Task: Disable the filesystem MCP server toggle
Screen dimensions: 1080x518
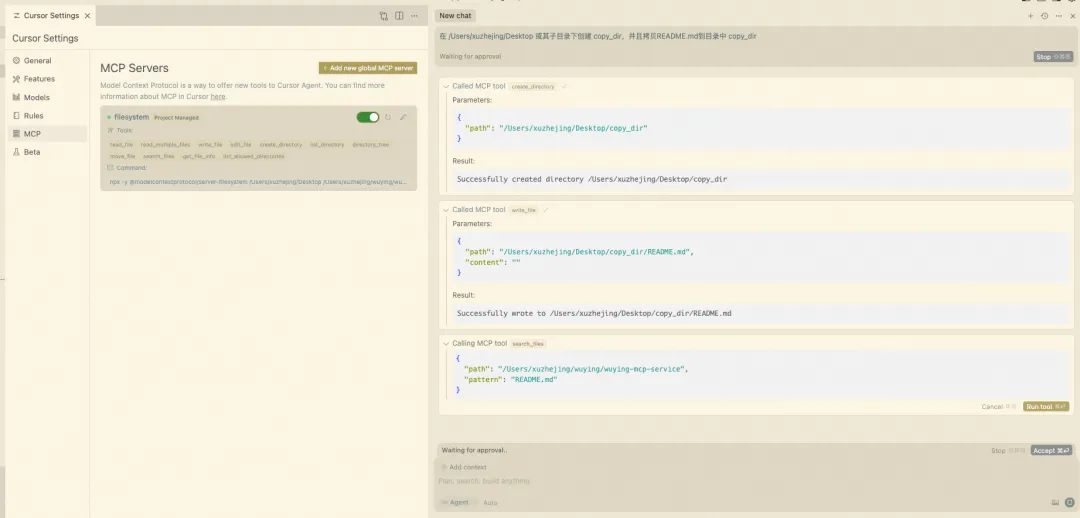Action: [x=368, y=117]
